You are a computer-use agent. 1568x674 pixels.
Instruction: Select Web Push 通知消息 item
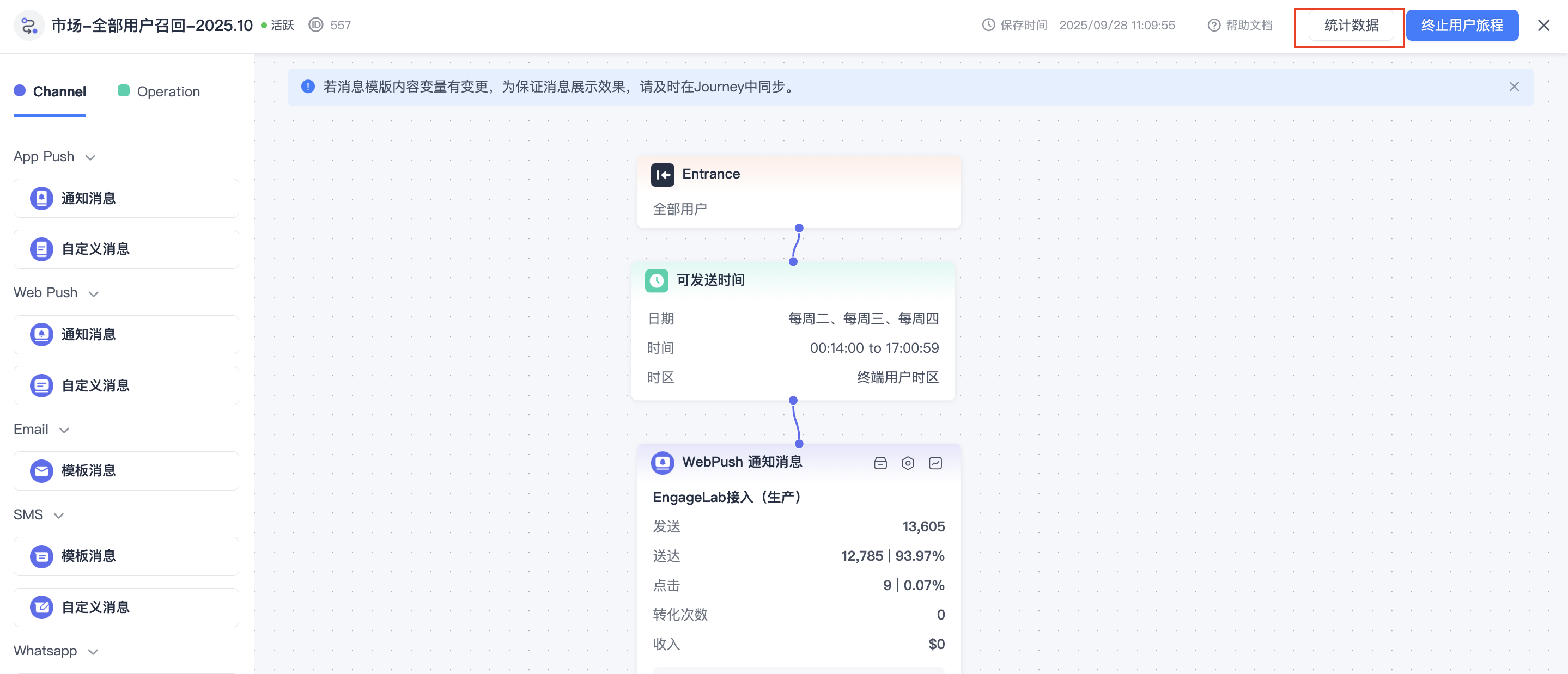click(x=126, y=334)
